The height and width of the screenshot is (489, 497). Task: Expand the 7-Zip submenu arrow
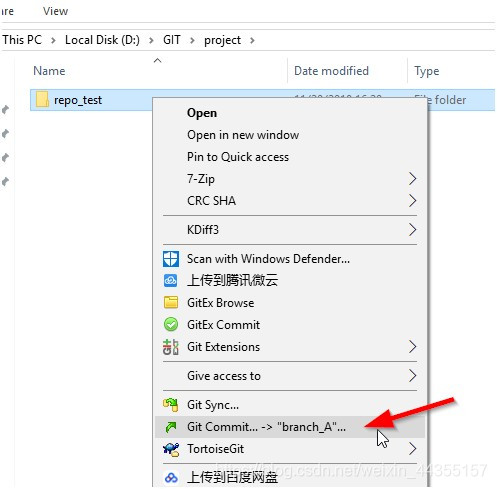[x=413, y=179]
